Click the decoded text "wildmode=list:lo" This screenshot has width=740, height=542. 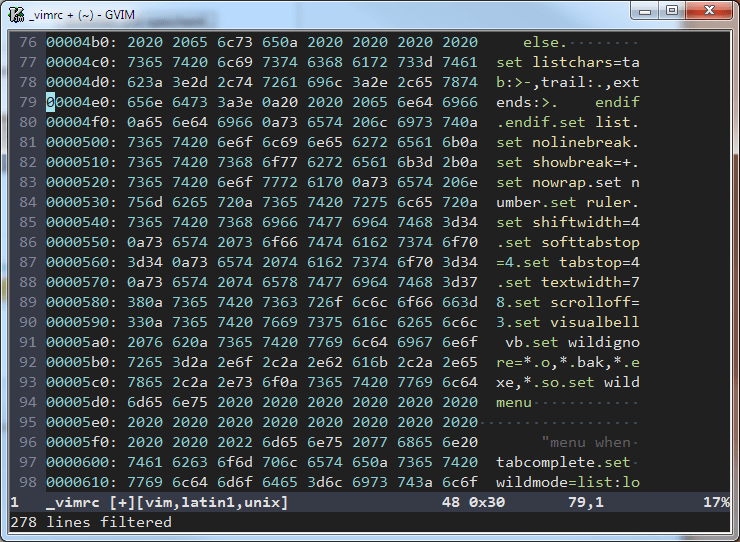pyautogui.click(x=568, y=482)
